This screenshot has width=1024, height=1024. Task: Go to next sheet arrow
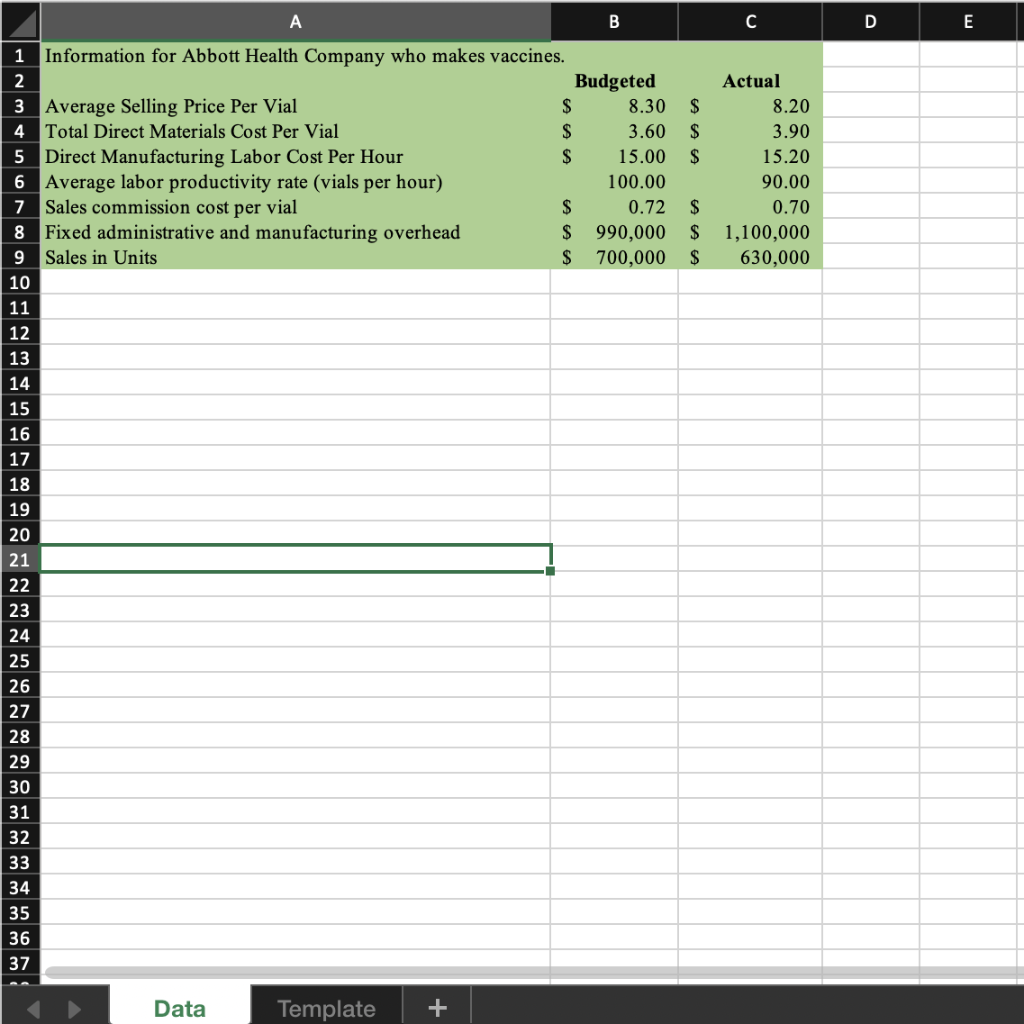tap(74, 1009)
